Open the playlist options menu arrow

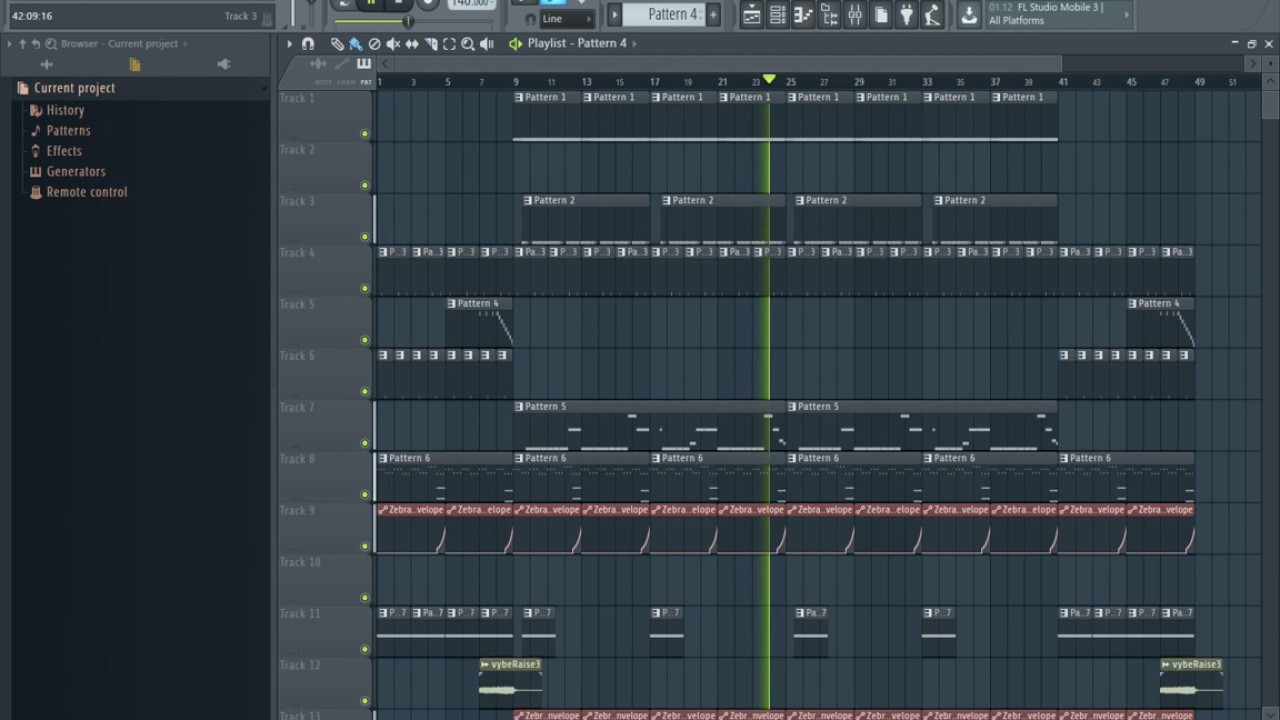point(290,43)
